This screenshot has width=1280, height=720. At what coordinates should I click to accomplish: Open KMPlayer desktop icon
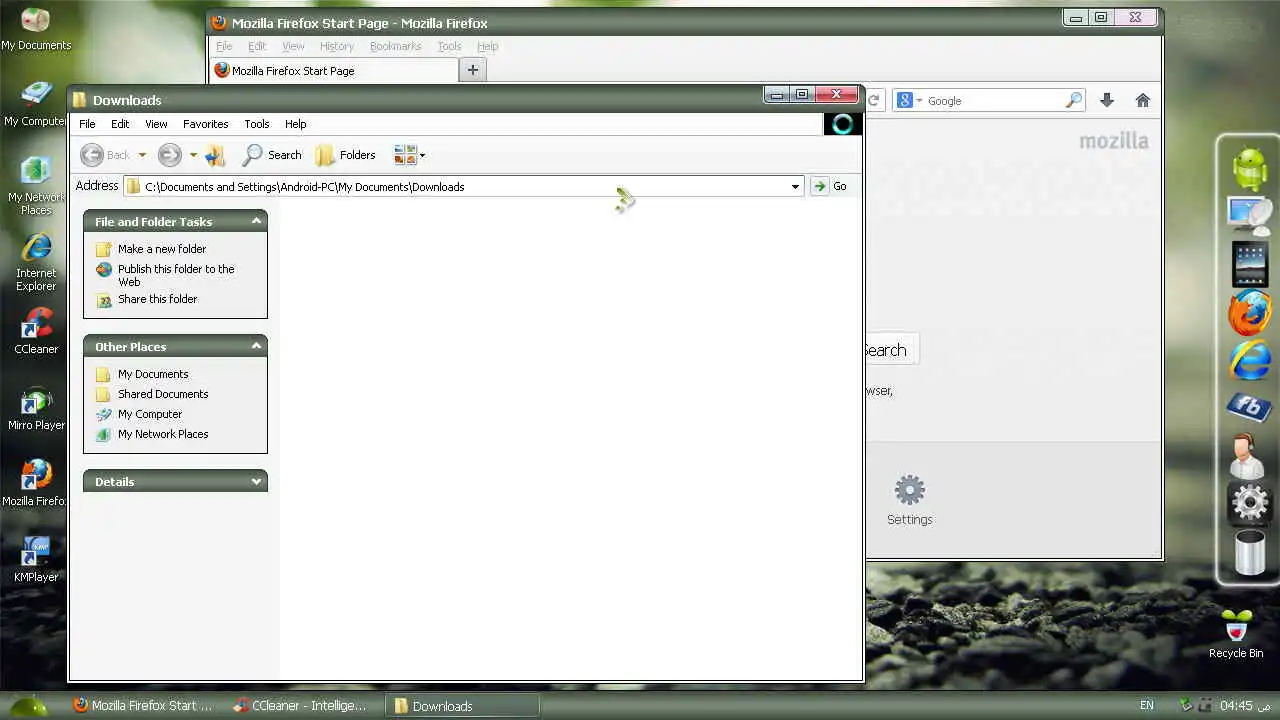(x=36, y=560)
